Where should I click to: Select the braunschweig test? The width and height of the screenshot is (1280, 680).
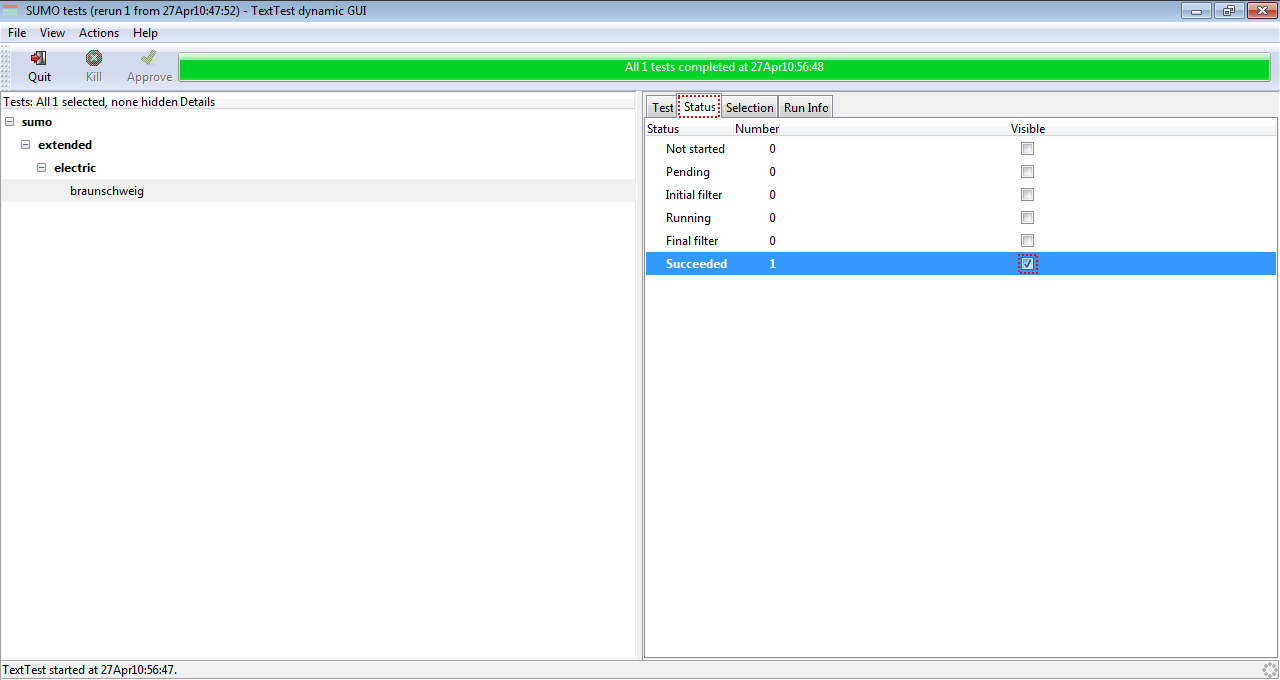tap(107, 191)
